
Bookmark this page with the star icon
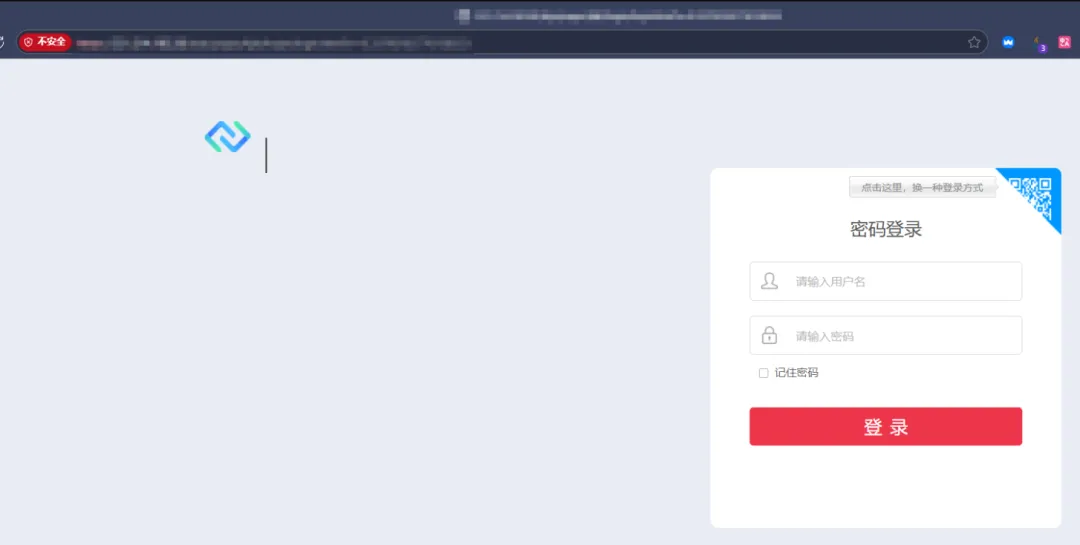974,43
